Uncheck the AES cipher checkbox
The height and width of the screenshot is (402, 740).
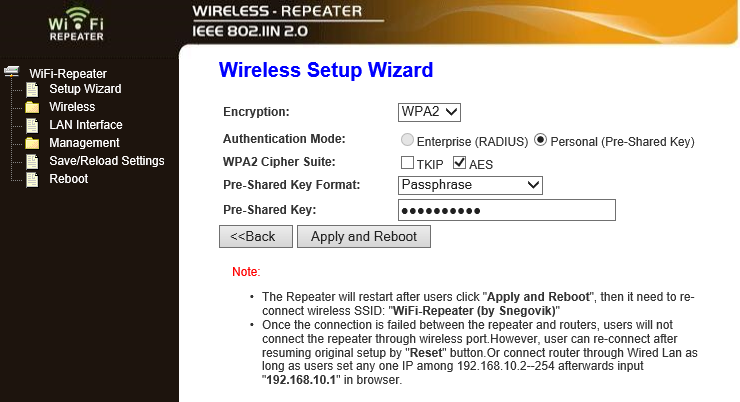459,163
